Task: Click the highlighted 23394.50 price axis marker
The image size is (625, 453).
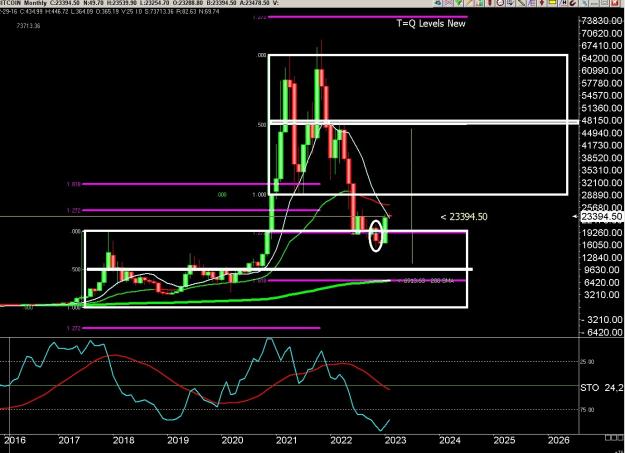Action: pos(601,217)
